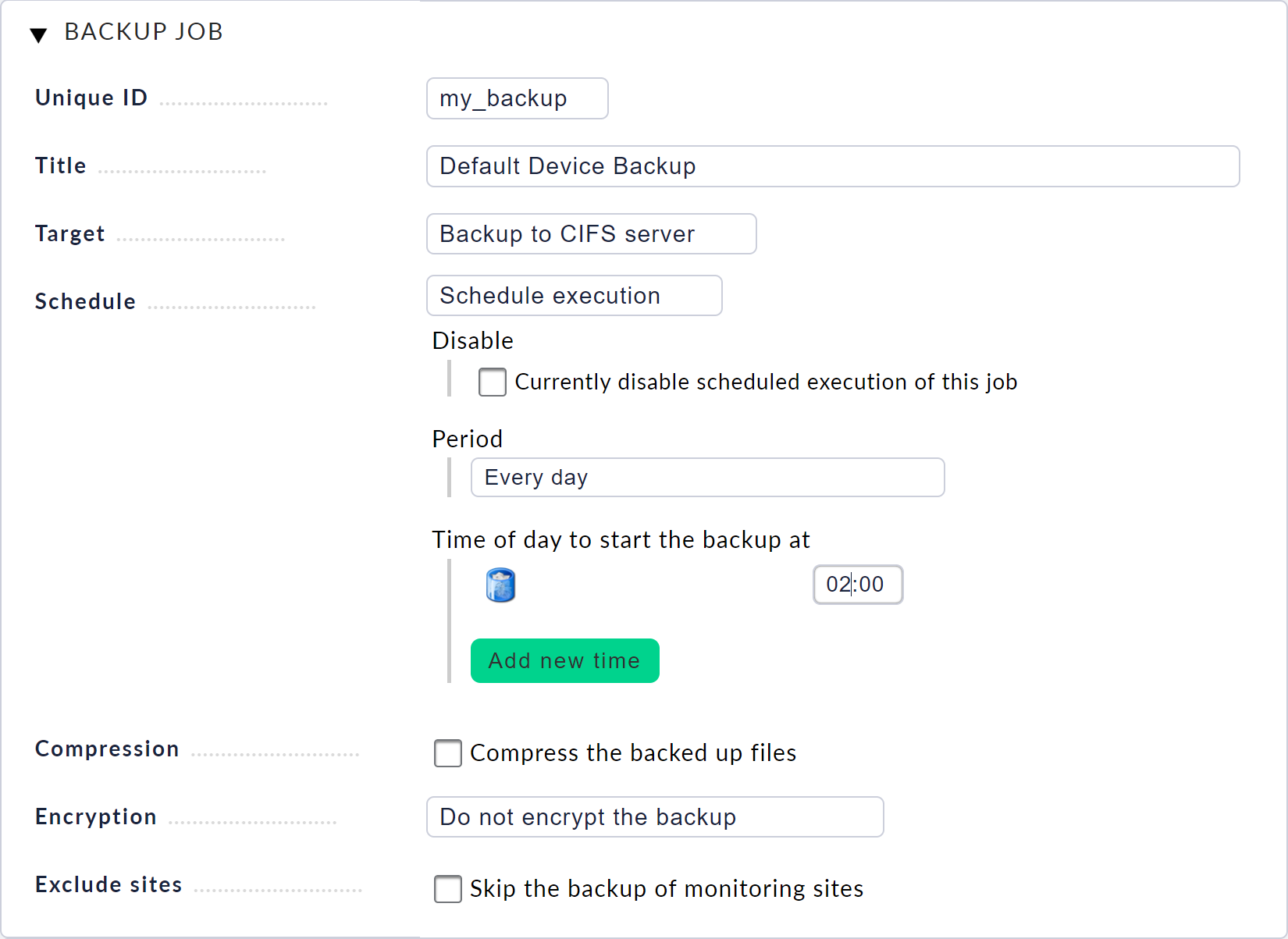Click the Exclude sites row label

coord(109,884)
